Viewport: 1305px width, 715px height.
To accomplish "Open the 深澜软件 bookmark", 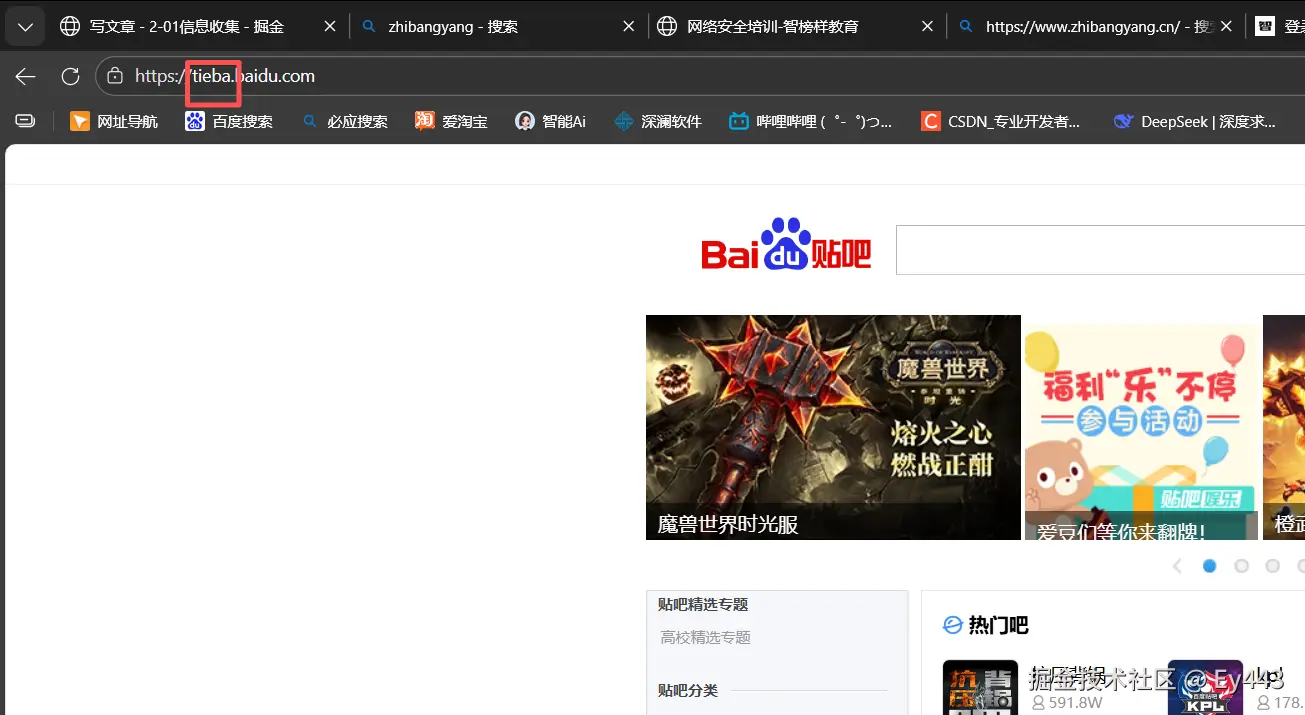I will point(658,121).
